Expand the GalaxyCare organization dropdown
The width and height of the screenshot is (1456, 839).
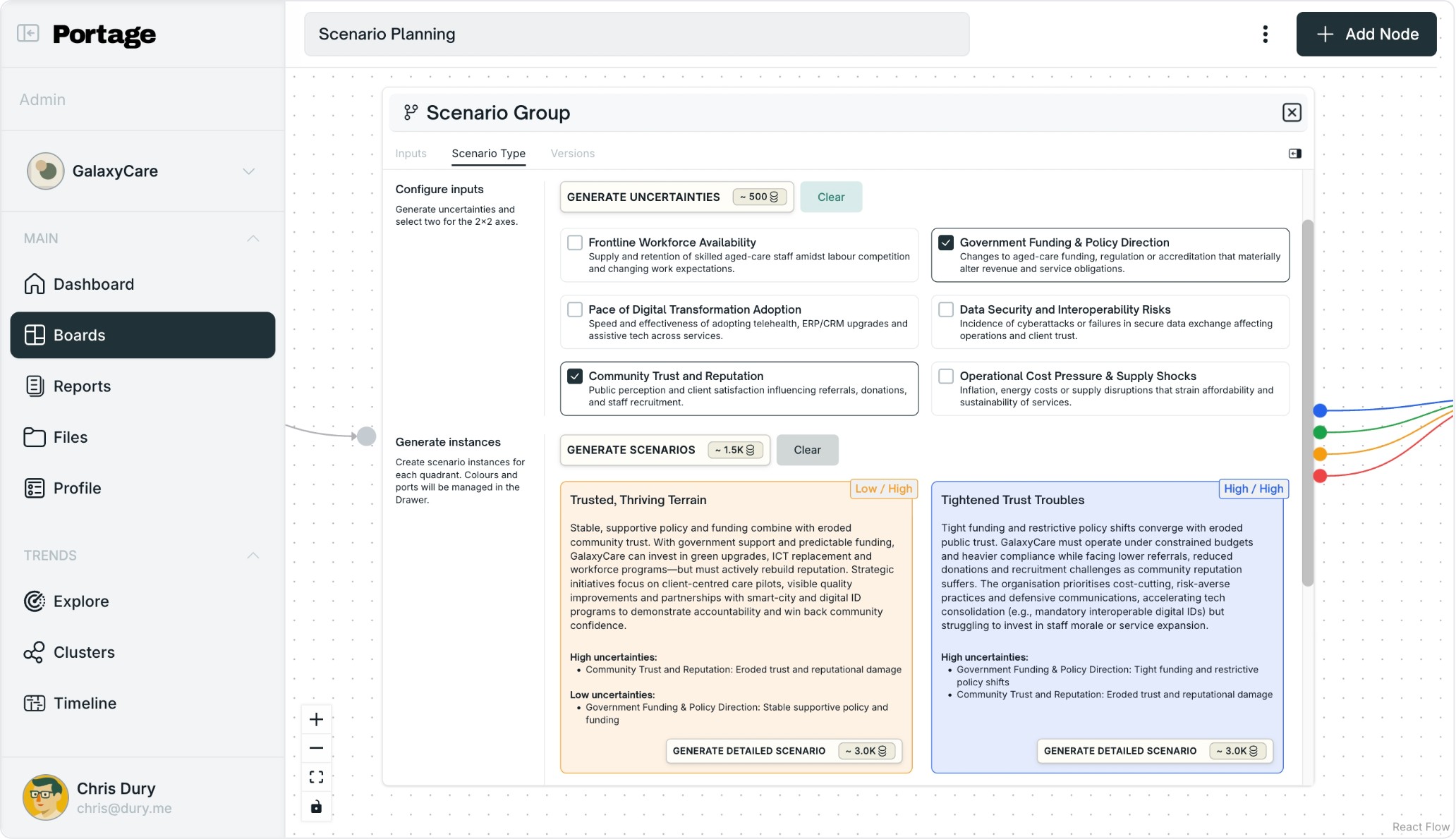click(x=248, y=171)
